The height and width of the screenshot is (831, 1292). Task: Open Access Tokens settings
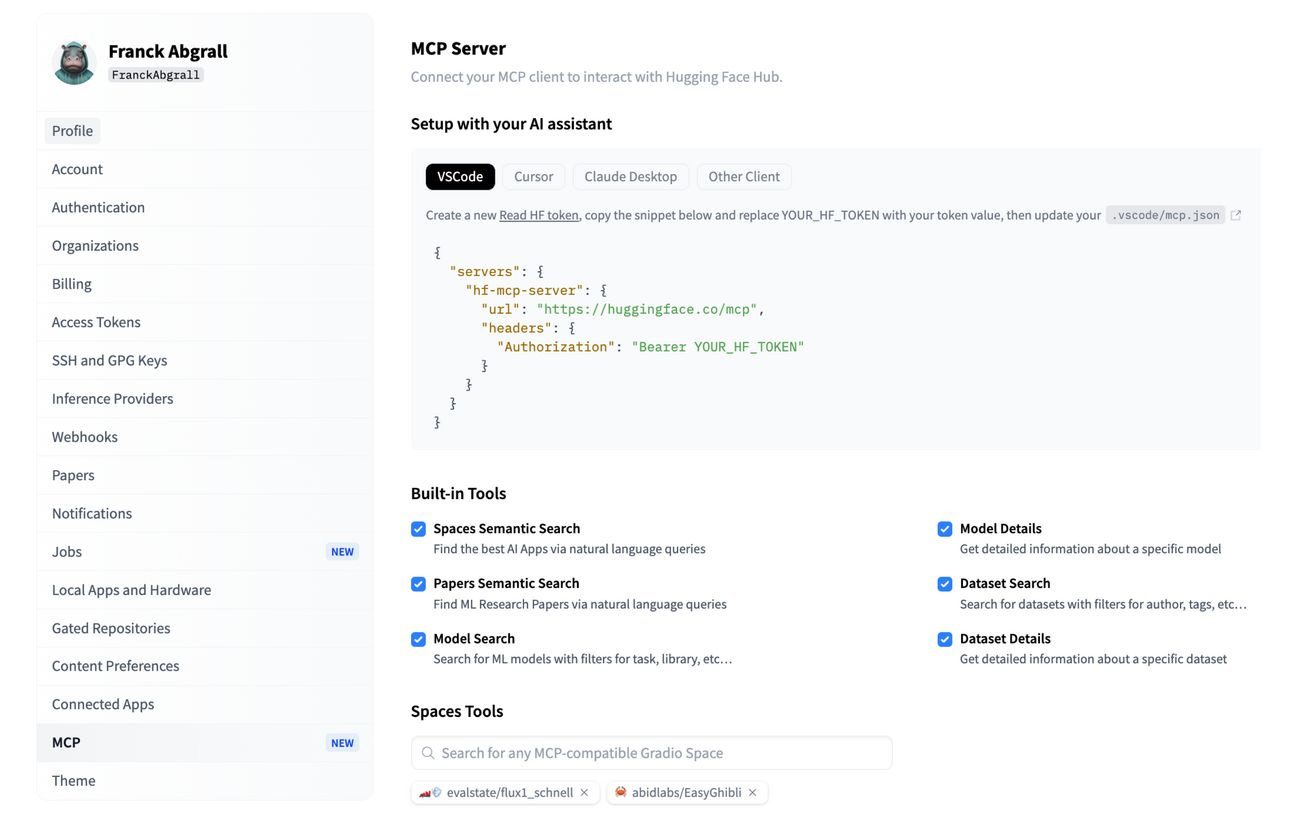pos(205,322)
